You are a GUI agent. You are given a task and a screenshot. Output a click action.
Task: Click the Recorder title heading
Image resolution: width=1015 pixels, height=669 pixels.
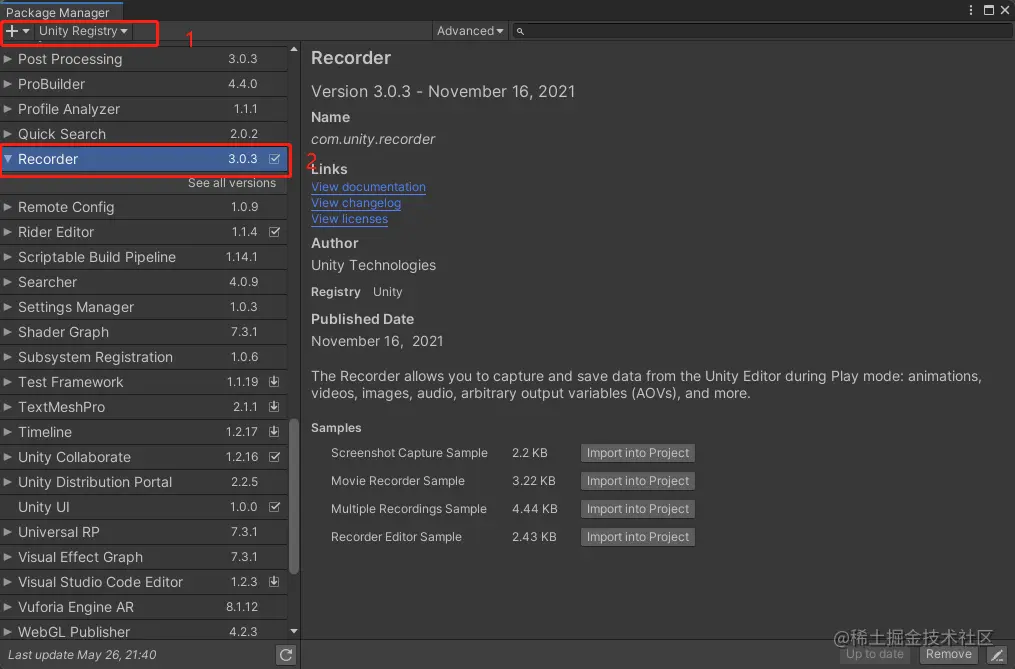click(x=351, y=58)
